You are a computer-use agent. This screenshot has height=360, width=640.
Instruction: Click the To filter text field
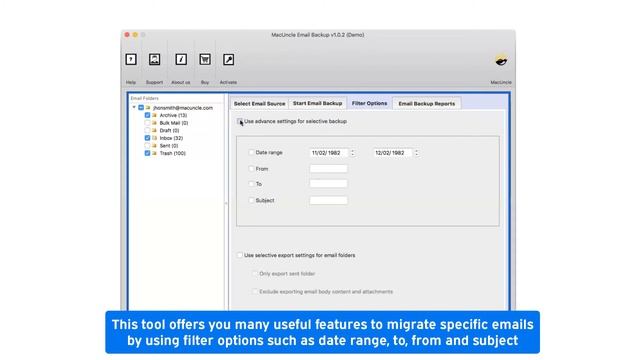click(x=329, y=184)
